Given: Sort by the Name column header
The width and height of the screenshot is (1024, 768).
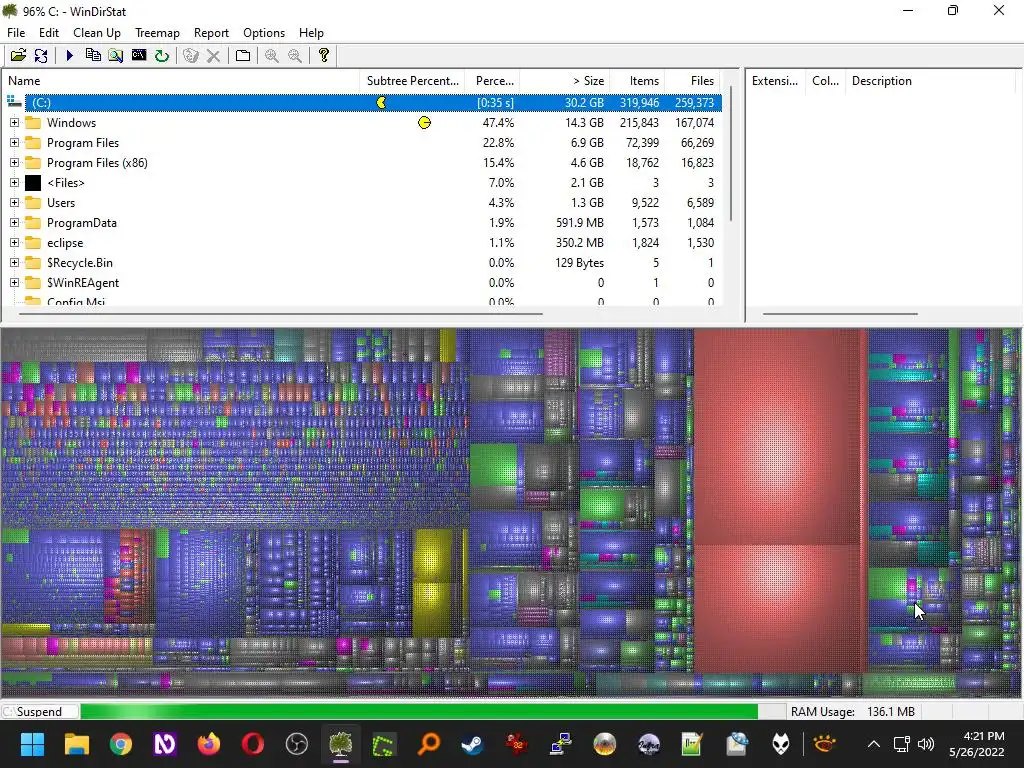Looking at the screenshot, I should (x=181, y=81).
